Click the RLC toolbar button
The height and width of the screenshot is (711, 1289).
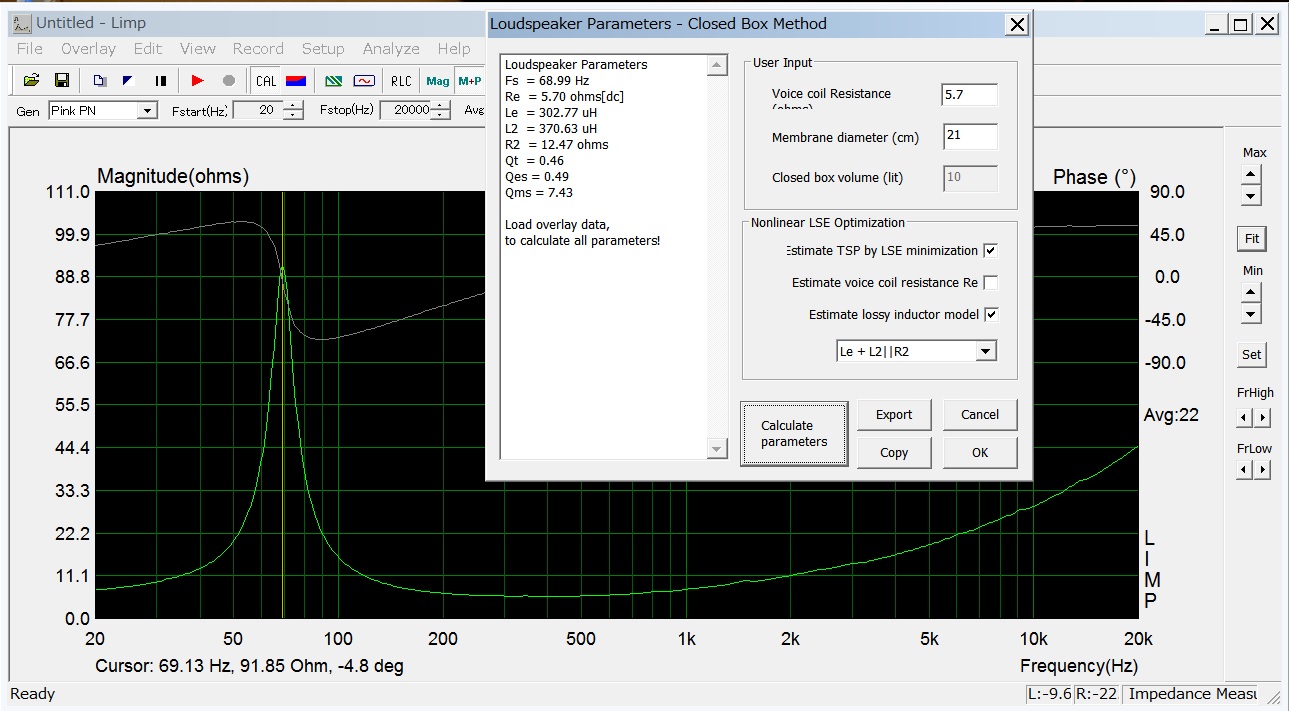coord(401,80)
